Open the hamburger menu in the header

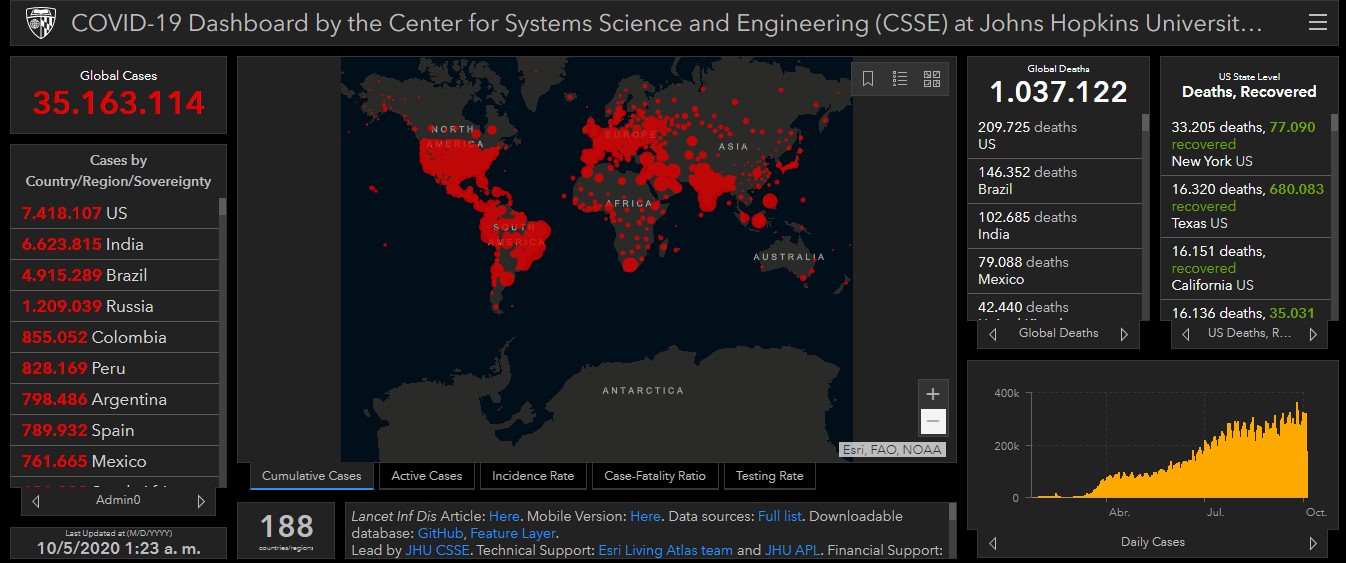point(1318,22)
